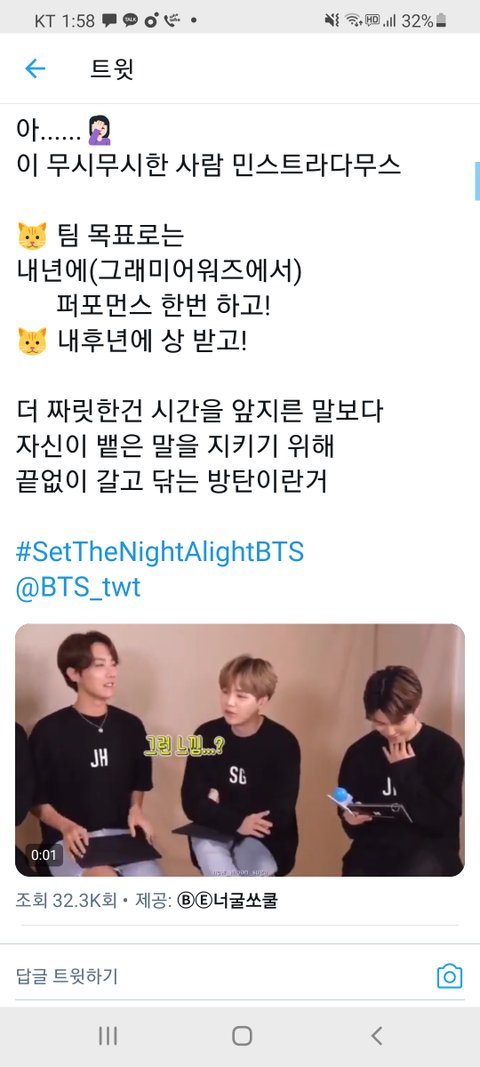Tap KakaoTalk notification icon in status bar
This screenshot has width=480, height=1067.
pos(129,21)
